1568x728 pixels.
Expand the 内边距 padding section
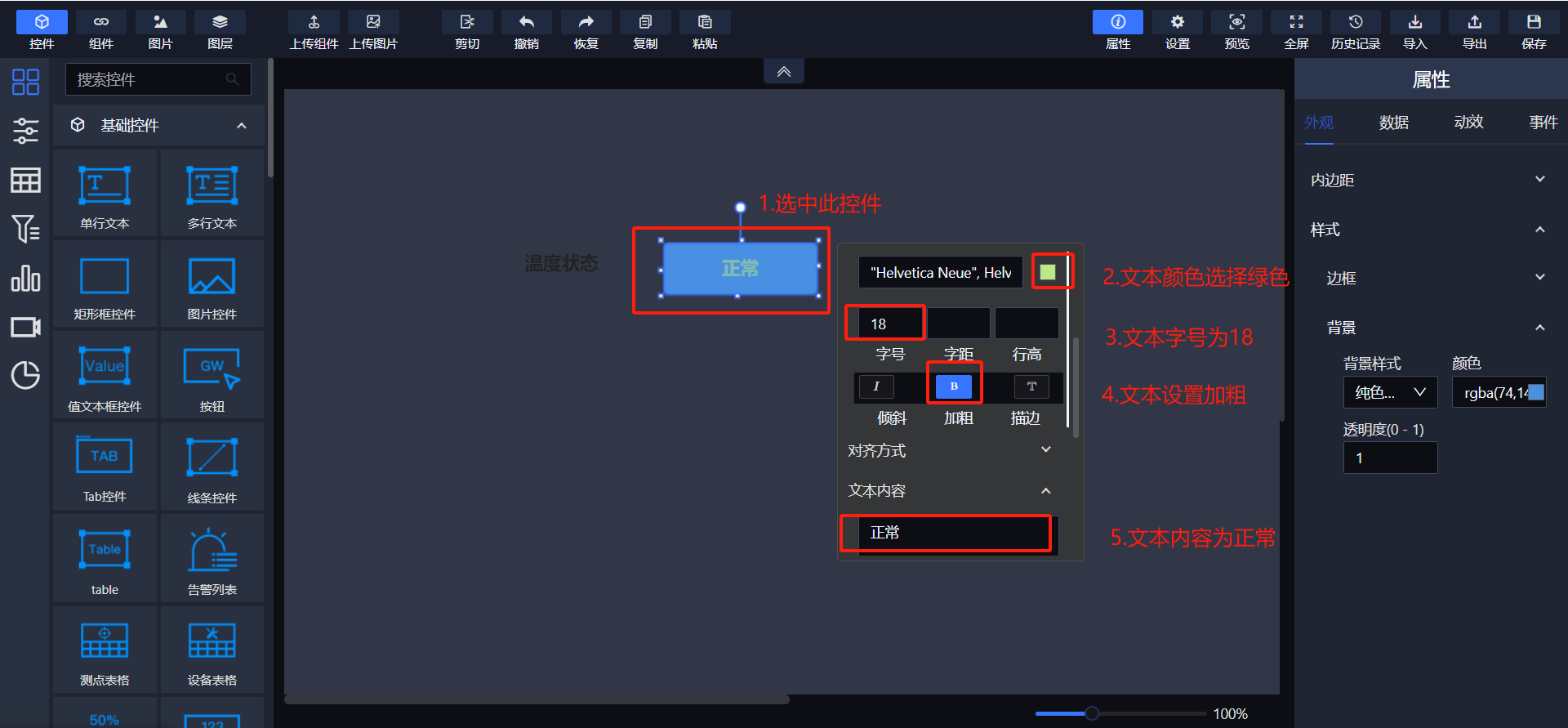coord(1540,180)
